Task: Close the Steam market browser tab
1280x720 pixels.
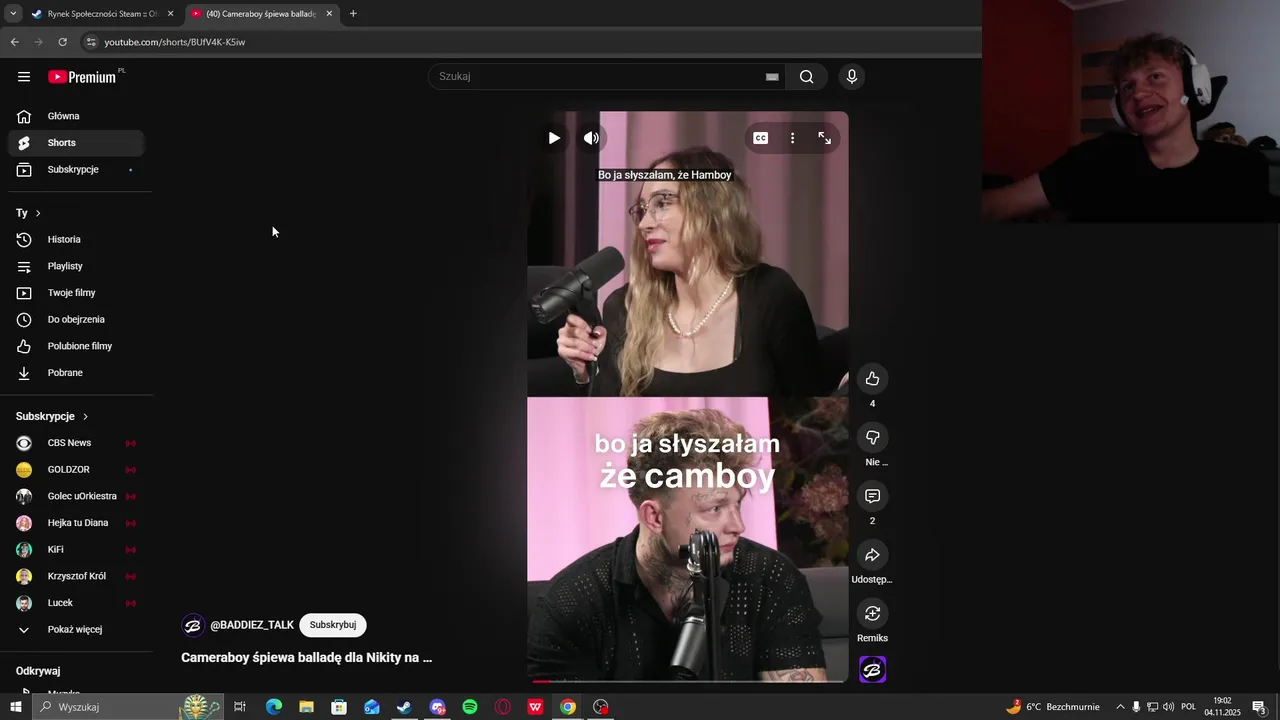Action: coord(170,14)
